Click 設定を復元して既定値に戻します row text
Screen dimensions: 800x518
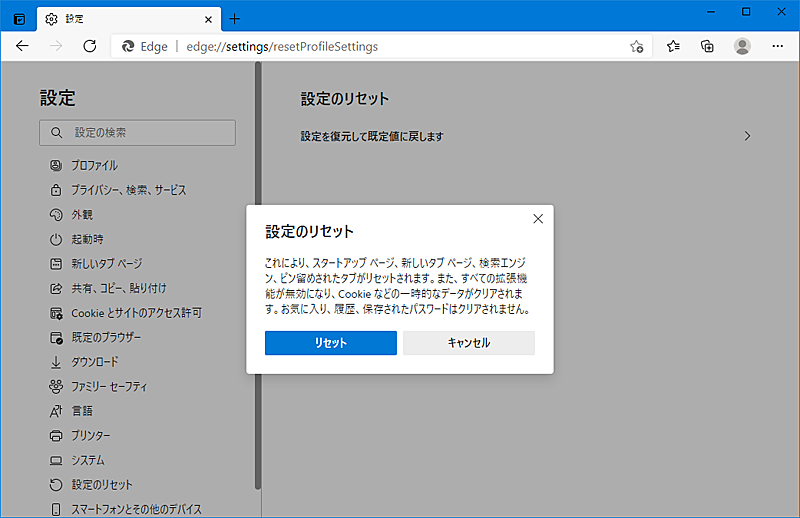[x=371, y=136]
